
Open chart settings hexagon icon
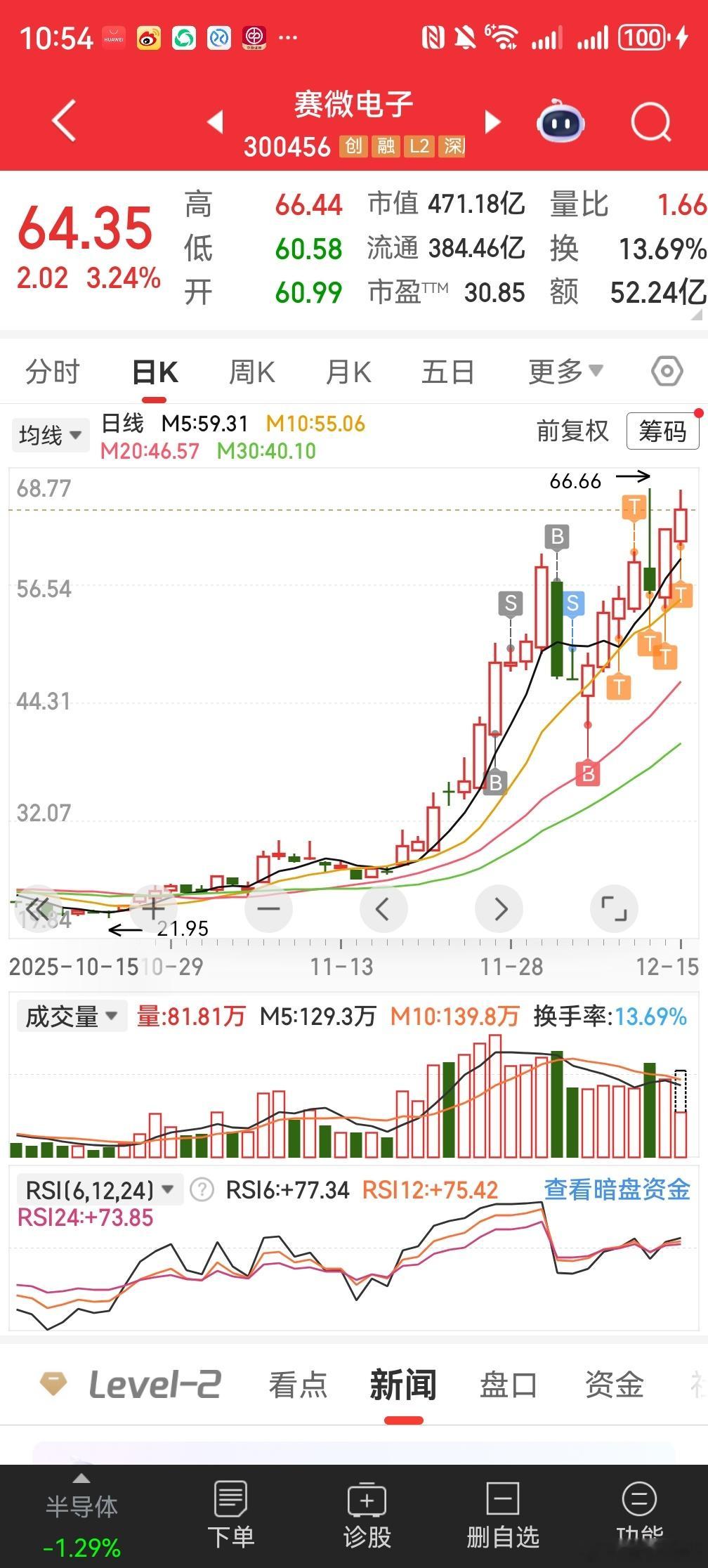click(x=667, y=371)
